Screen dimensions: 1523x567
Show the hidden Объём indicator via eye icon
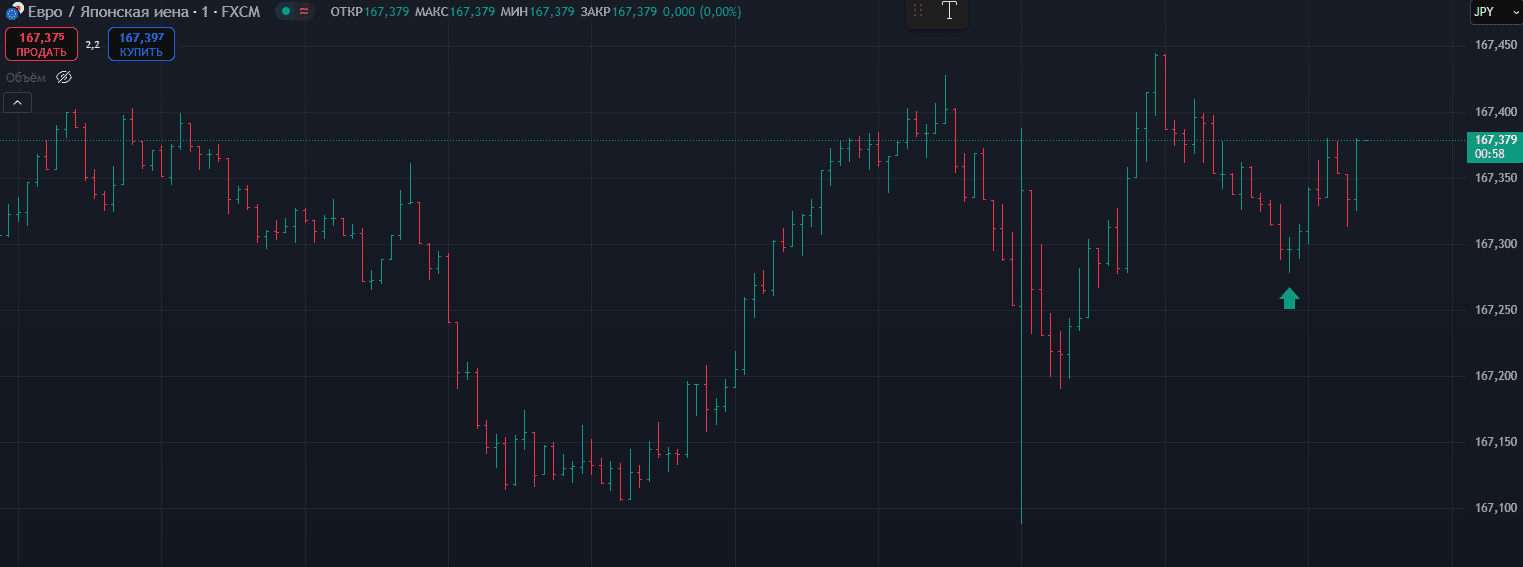(64, 77)
